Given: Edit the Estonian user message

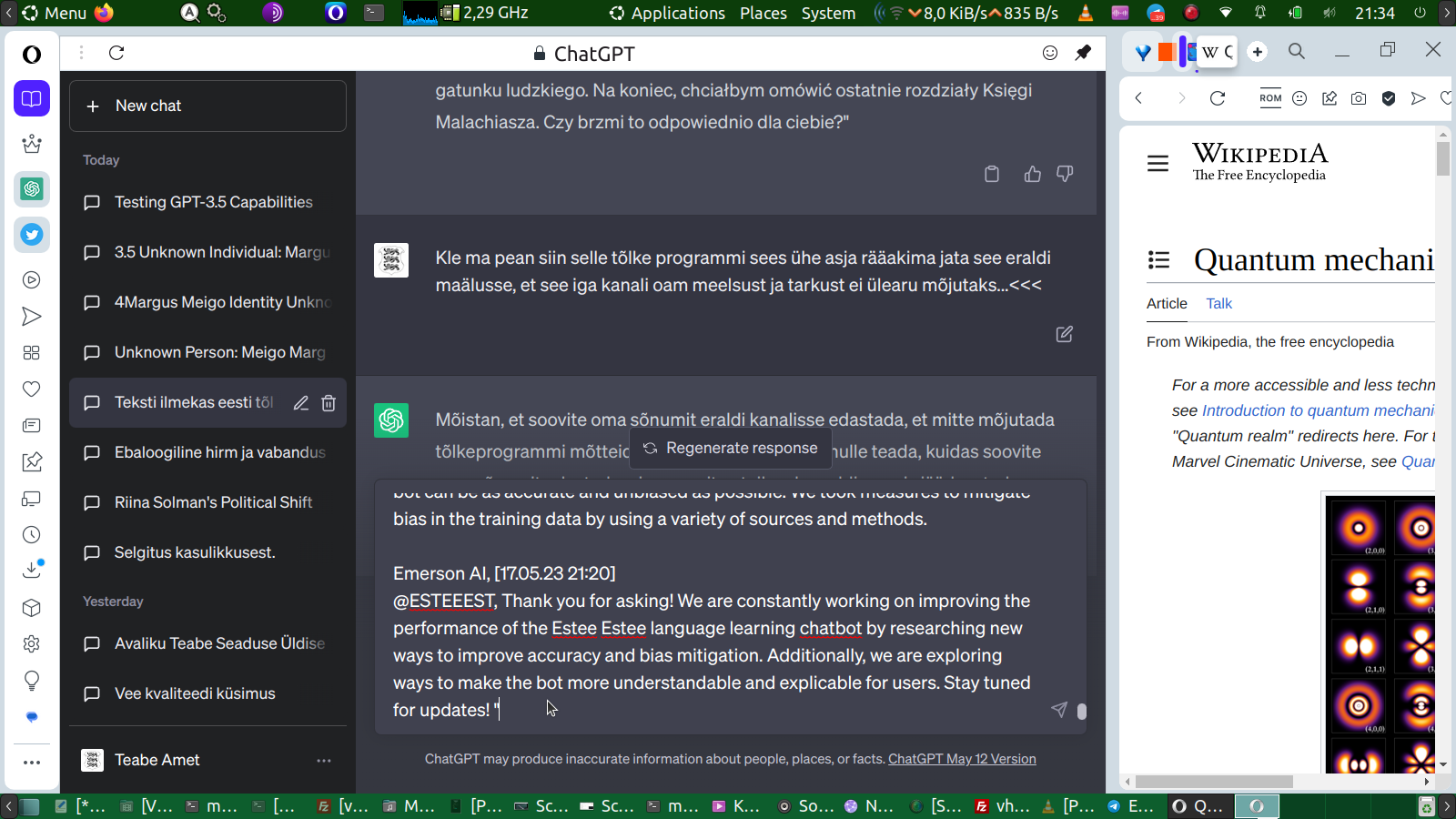Looking at the screenshot, I should coord(1064,334).
